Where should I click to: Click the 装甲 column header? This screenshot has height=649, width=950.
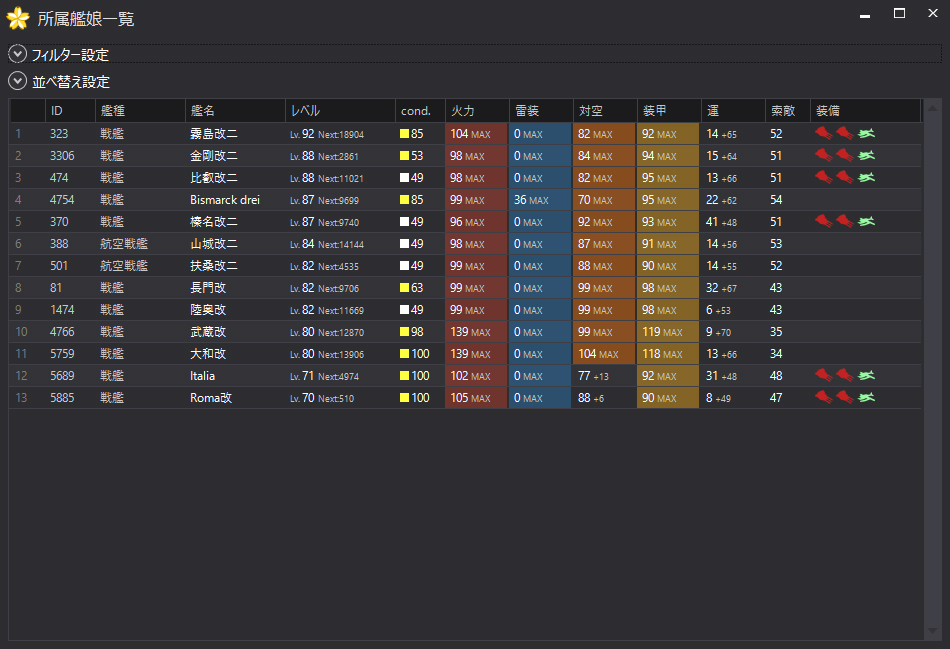pyautogui.click(x=669, y=111)
